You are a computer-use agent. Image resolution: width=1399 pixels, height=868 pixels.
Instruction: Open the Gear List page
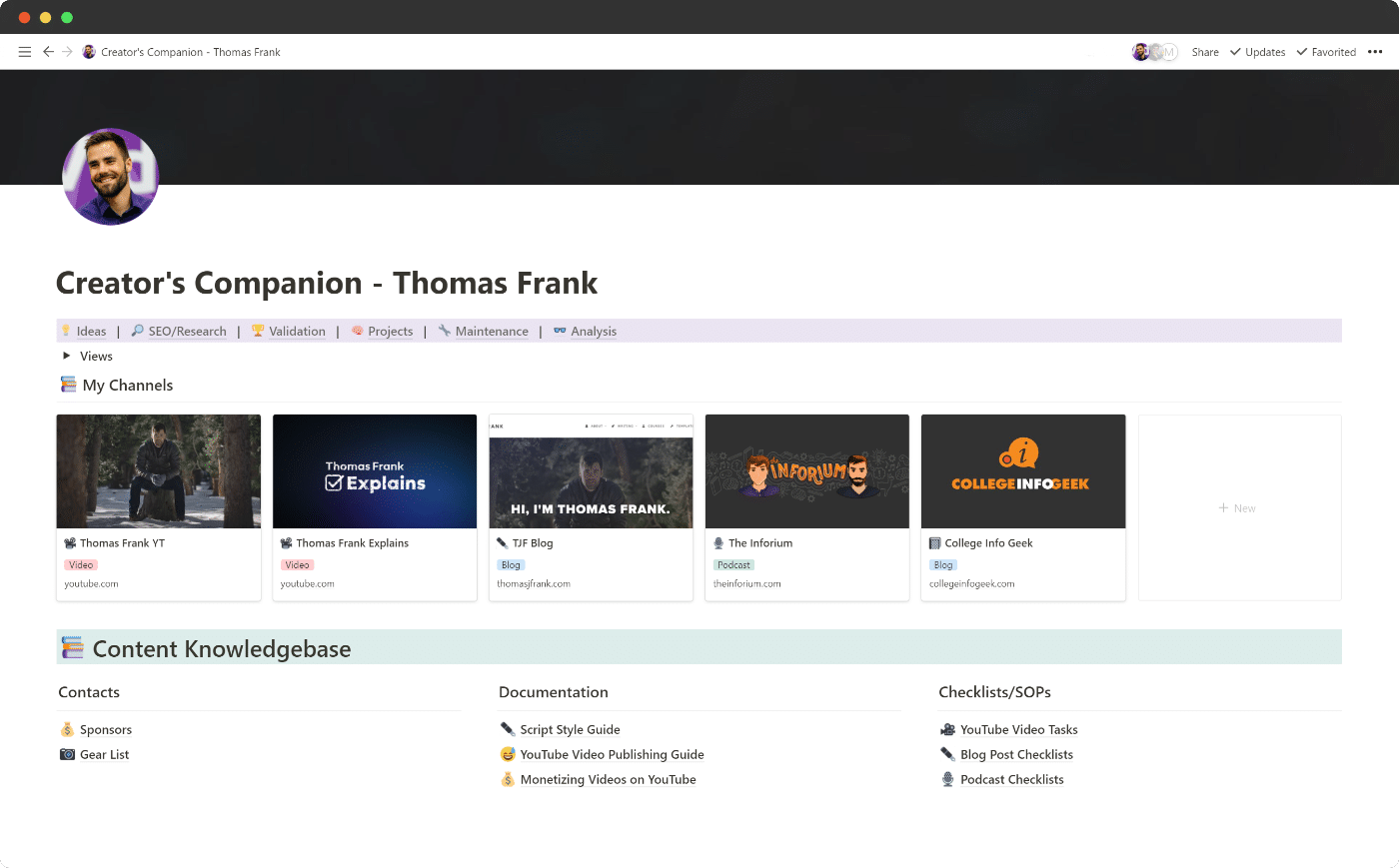[x=104, y=755]
